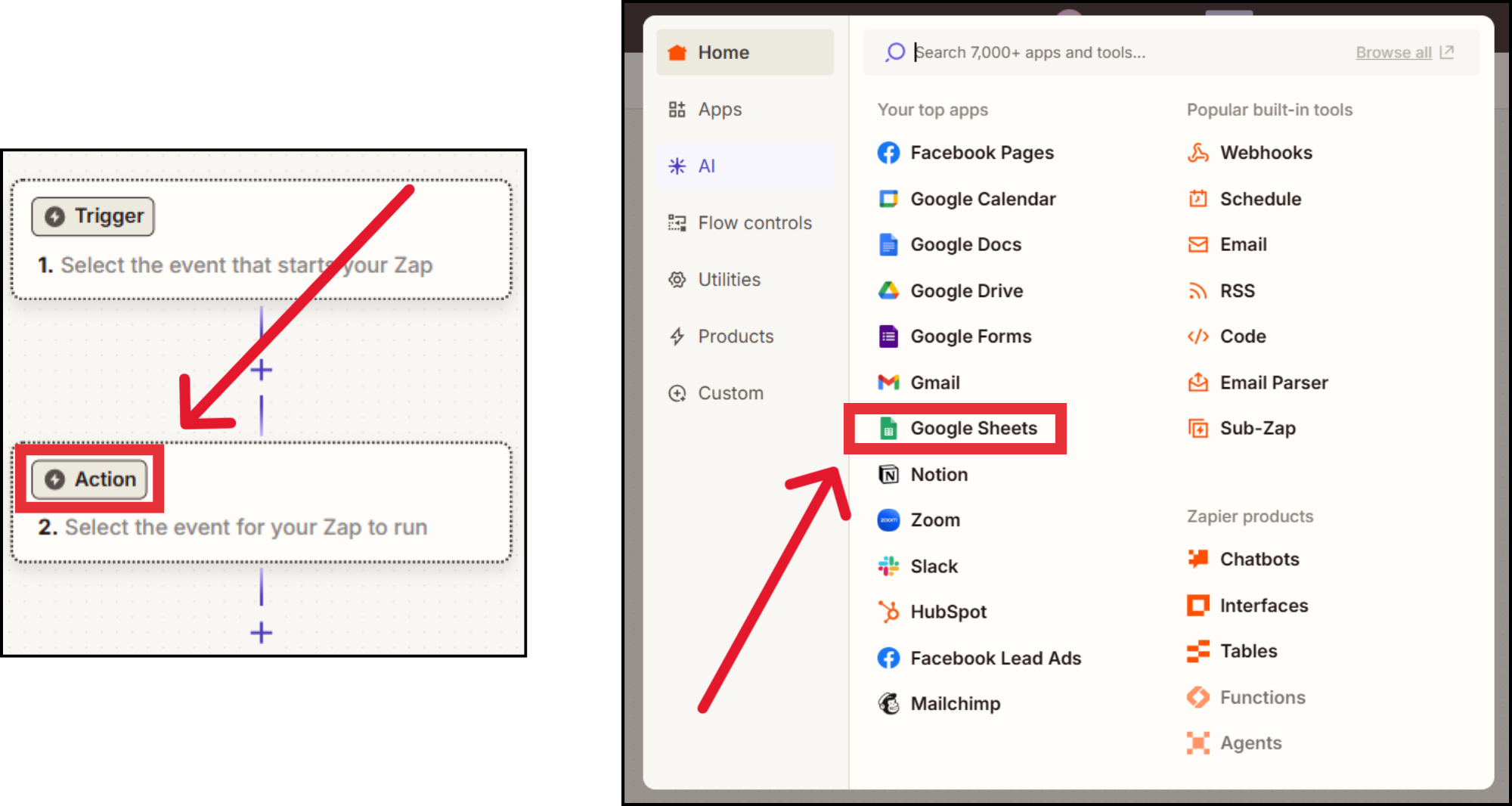The height and width of the screenshot is (806, 1512).
Task: Pick the Sub-Zap icon
Action: coord(1198,429)
